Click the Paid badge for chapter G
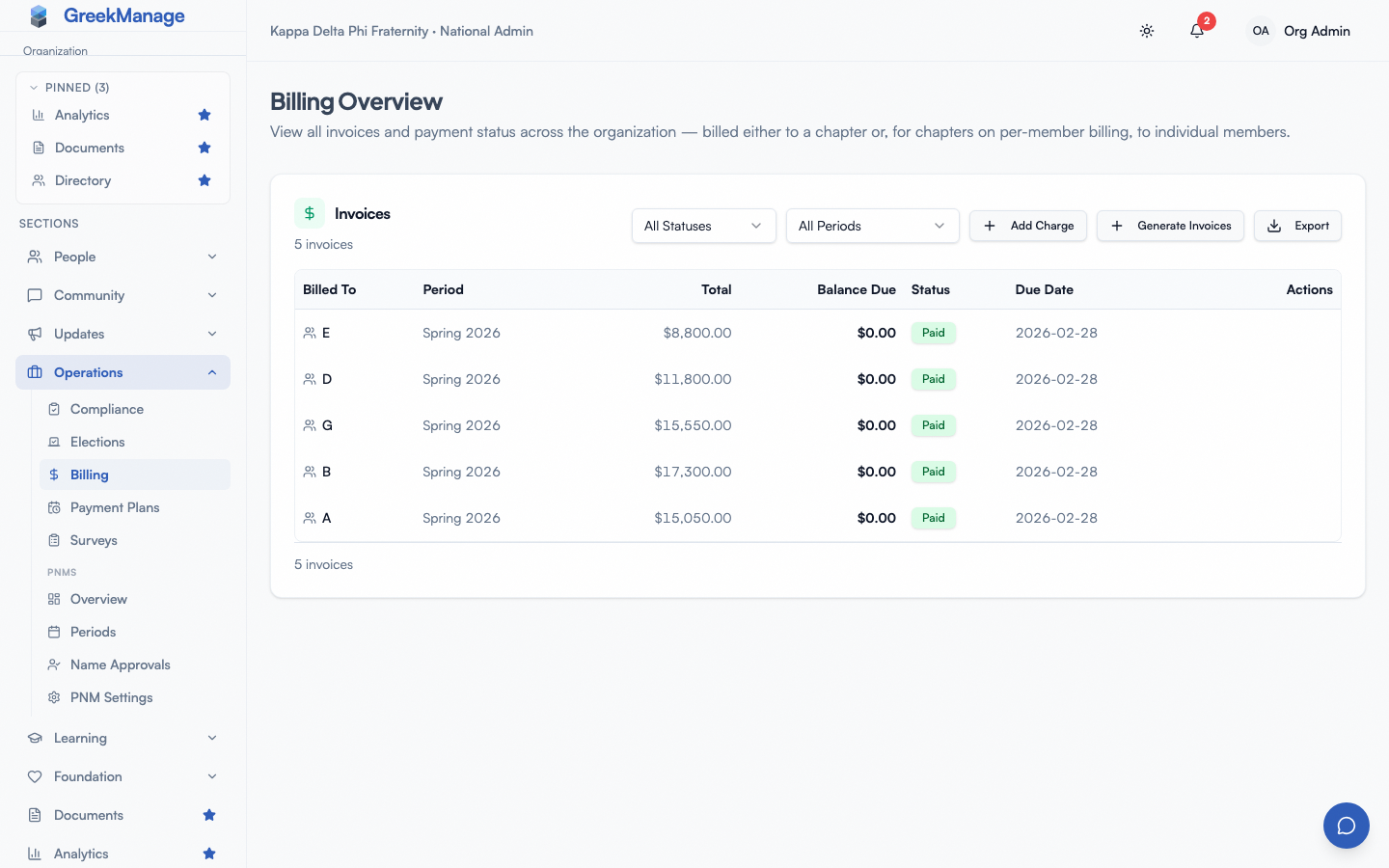This screenshot has width=1389, height=868. [934, 425]
